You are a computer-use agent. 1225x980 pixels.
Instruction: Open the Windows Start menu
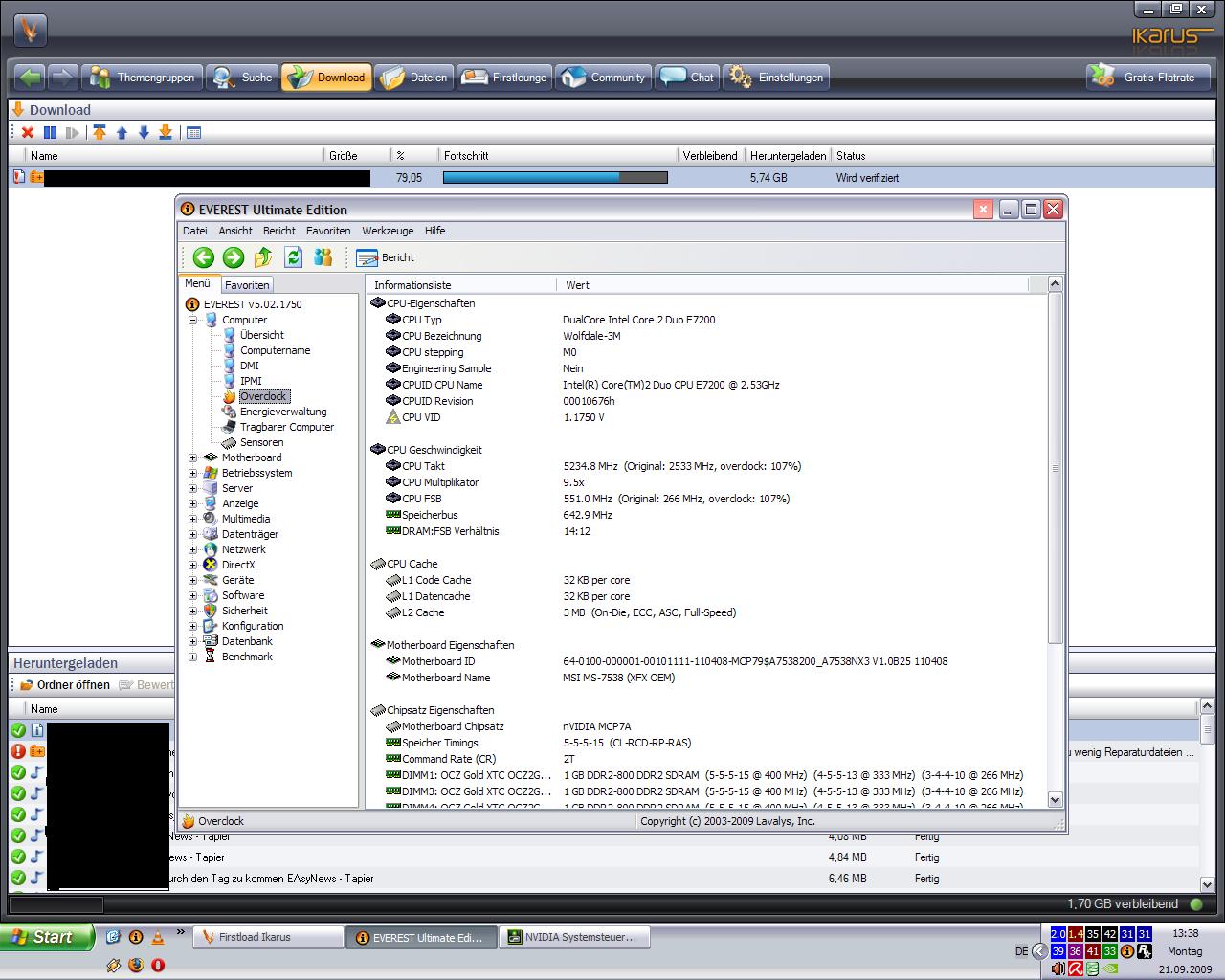pyautogui.click(x=47, y=937)
